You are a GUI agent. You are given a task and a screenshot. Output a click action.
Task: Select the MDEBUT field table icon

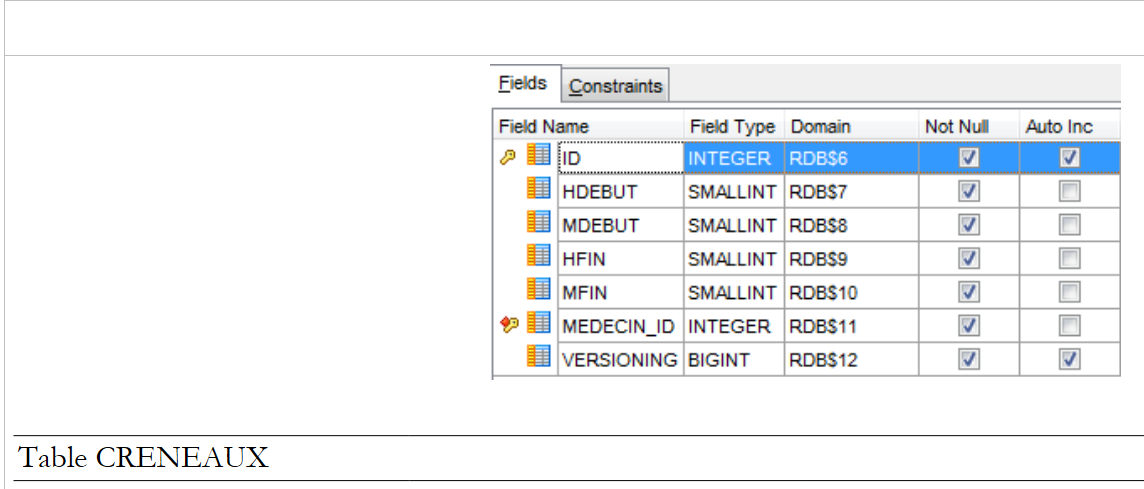coord(538,224)
